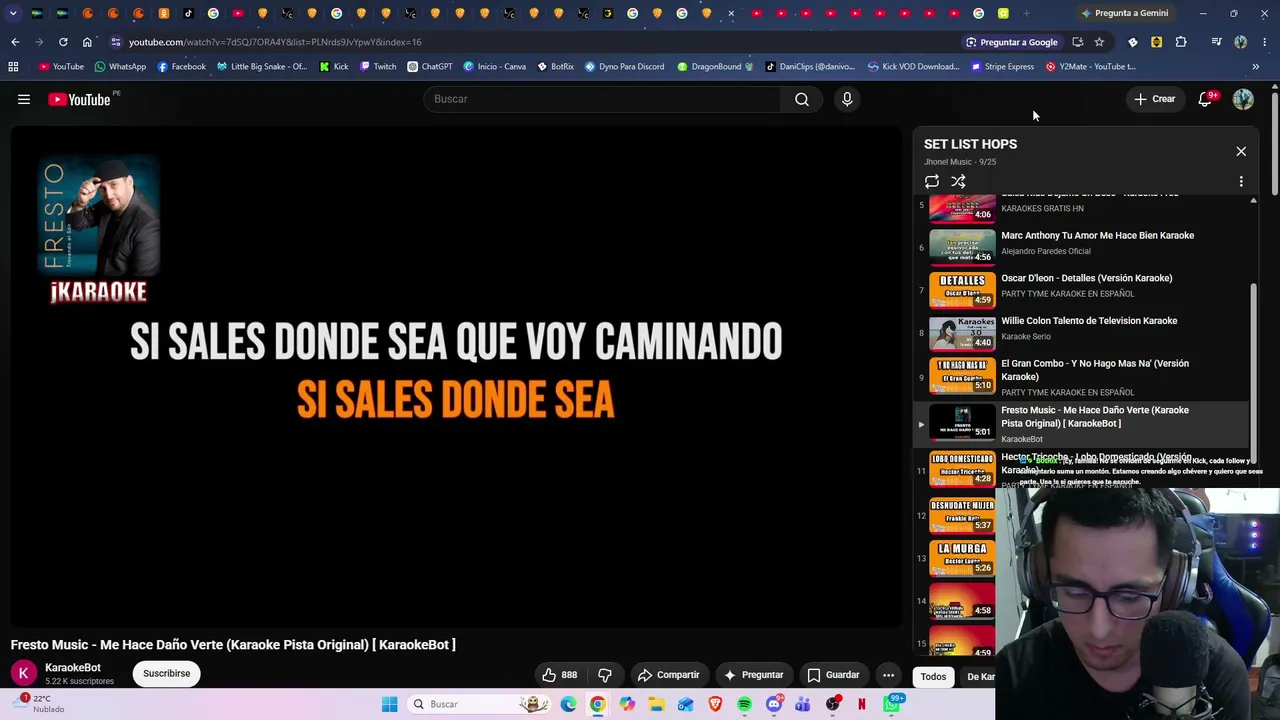
Task: Toggle playlist loop
Action: [932, 181]
